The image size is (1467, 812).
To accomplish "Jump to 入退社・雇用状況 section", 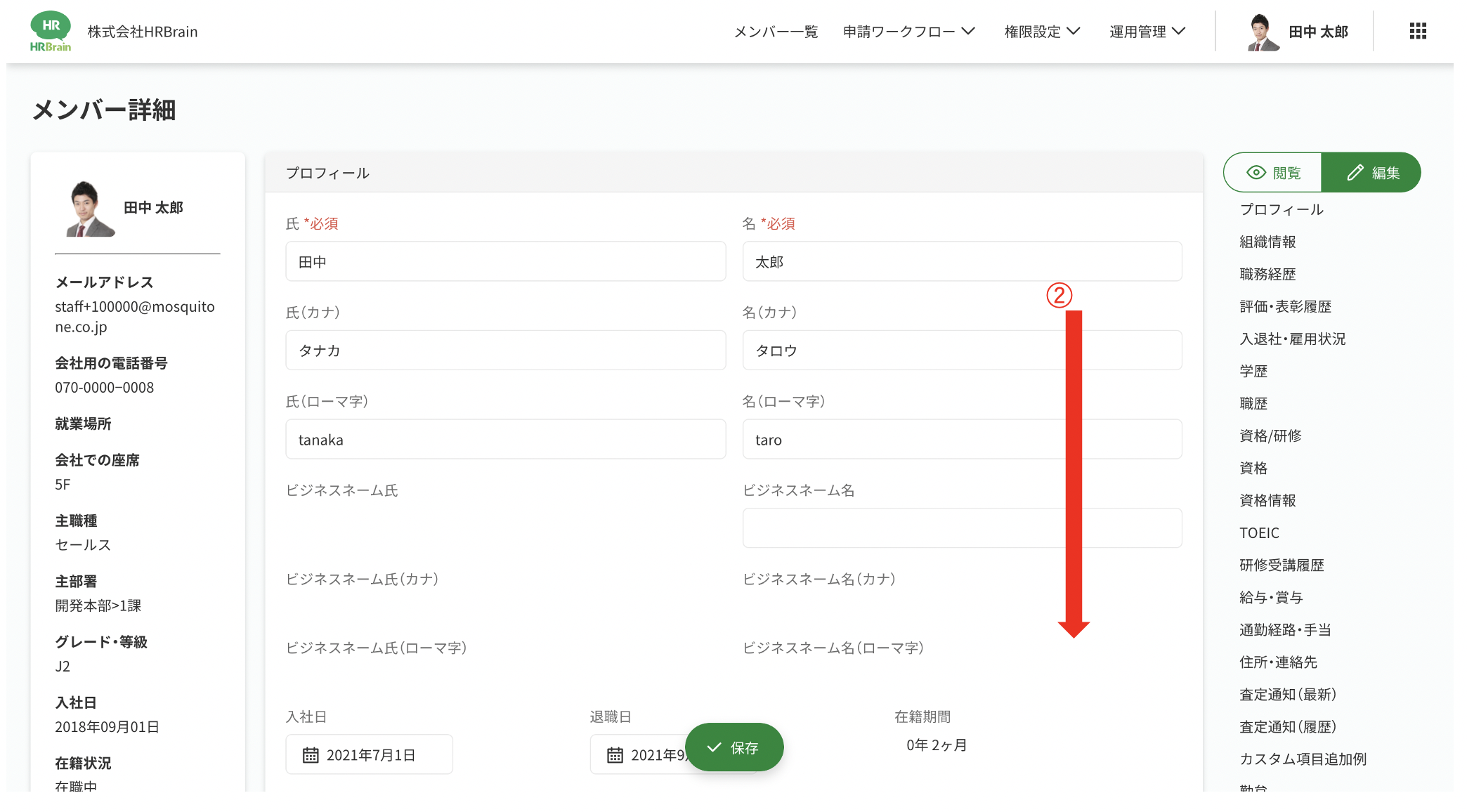I will click(1293, 339).
